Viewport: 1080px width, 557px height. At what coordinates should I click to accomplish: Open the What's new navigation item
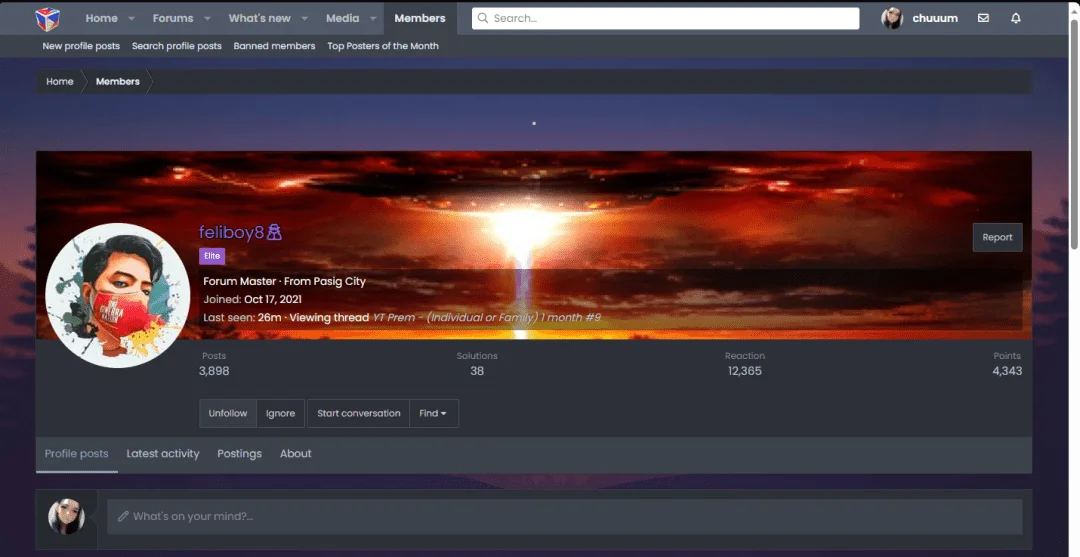[260, 19]
